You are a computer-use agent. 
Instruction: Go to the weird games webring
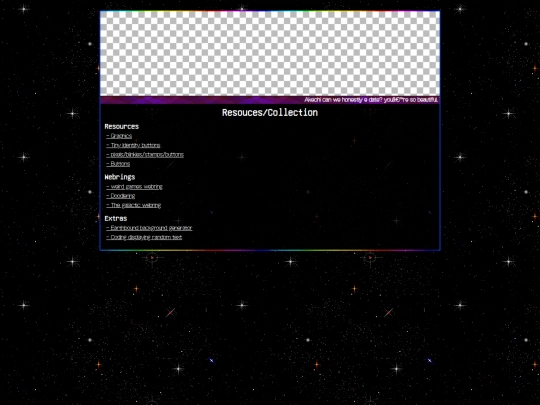(134, 187)
